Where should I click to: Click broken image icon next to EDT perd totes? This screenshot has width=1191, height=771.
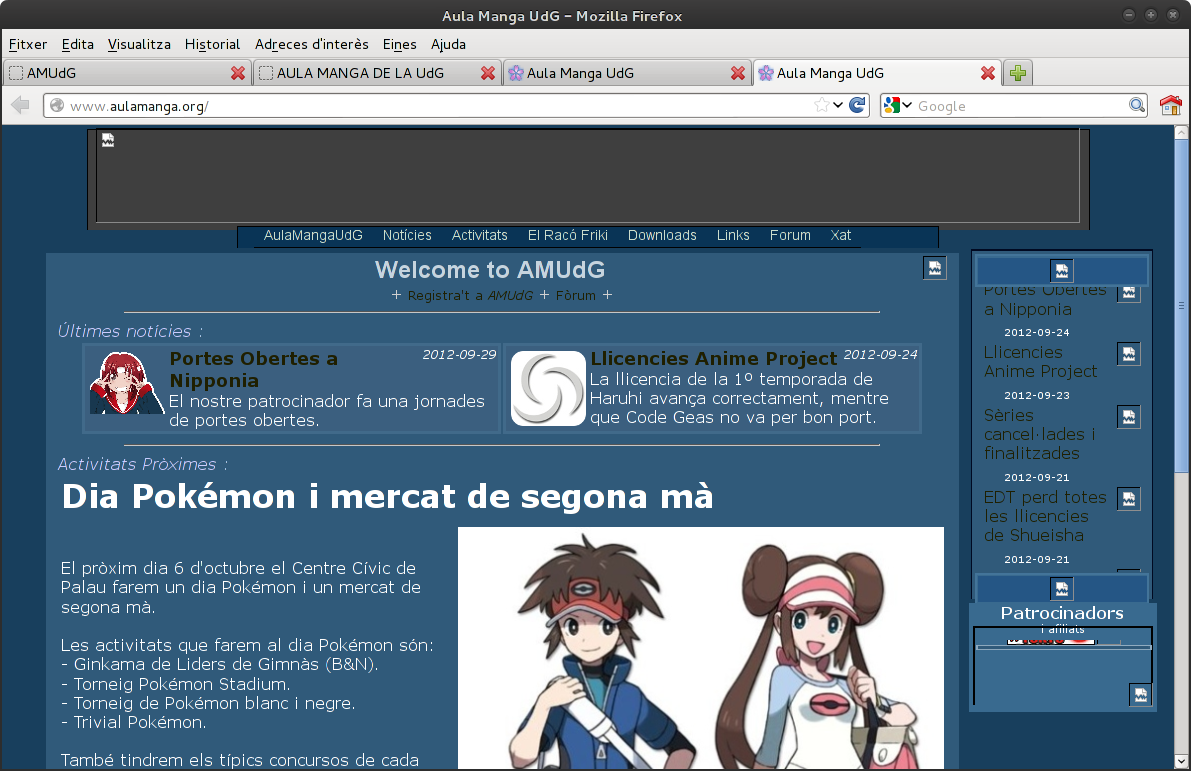(1129, 499)
